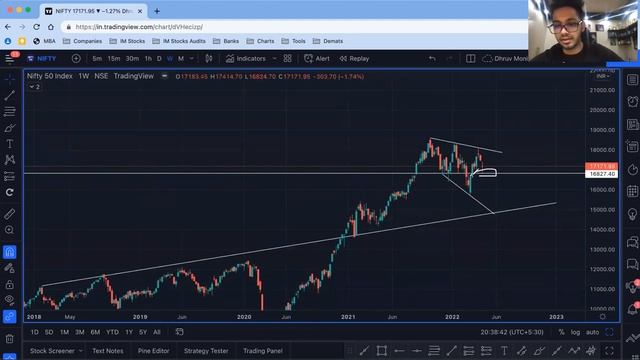640x360 pixels.
Task: Toggle log scale
Action: point(575,332)
